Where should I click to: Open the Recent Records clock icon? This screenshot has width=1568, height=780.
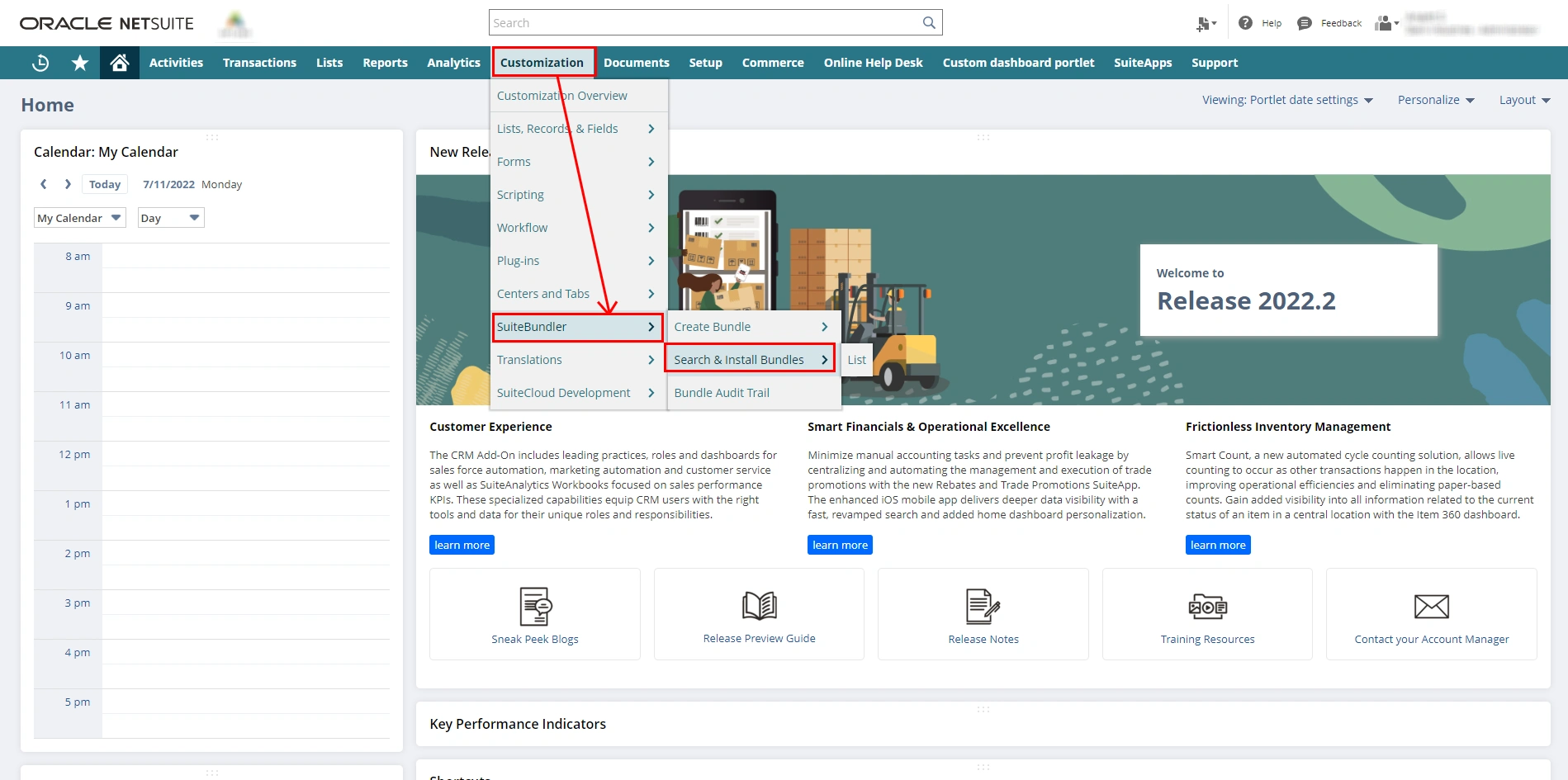pyautogui.click(x=40, y=62)
